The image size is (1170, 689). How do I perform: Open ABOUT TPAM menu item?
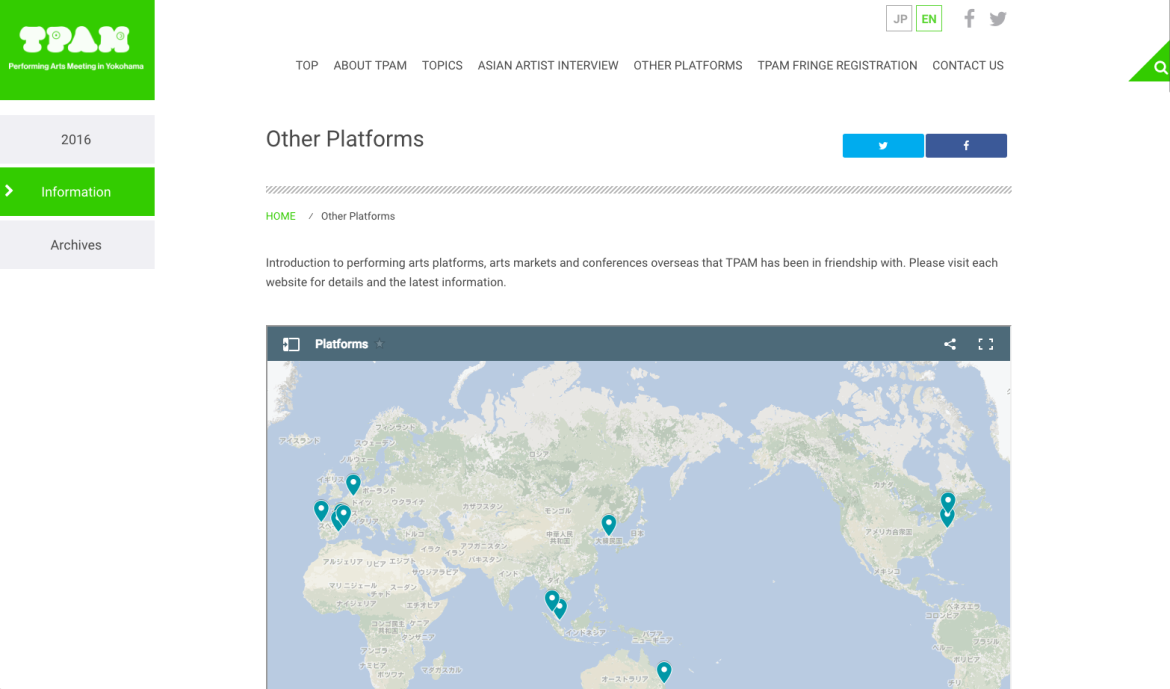pyautogui.click(x=370, y=66)
